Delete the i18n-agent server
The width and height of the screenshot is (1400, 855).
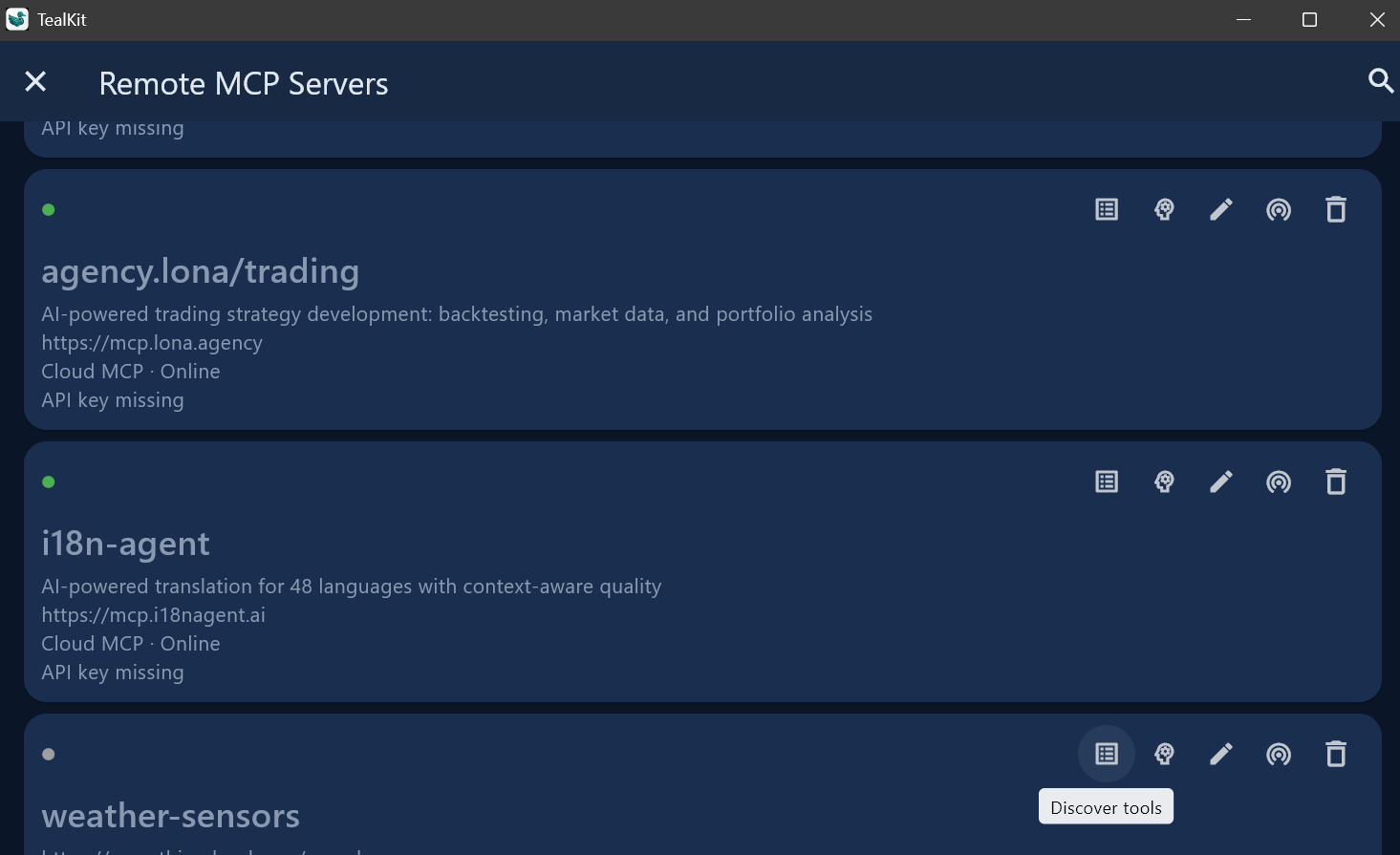click(x=1336, y=481)
